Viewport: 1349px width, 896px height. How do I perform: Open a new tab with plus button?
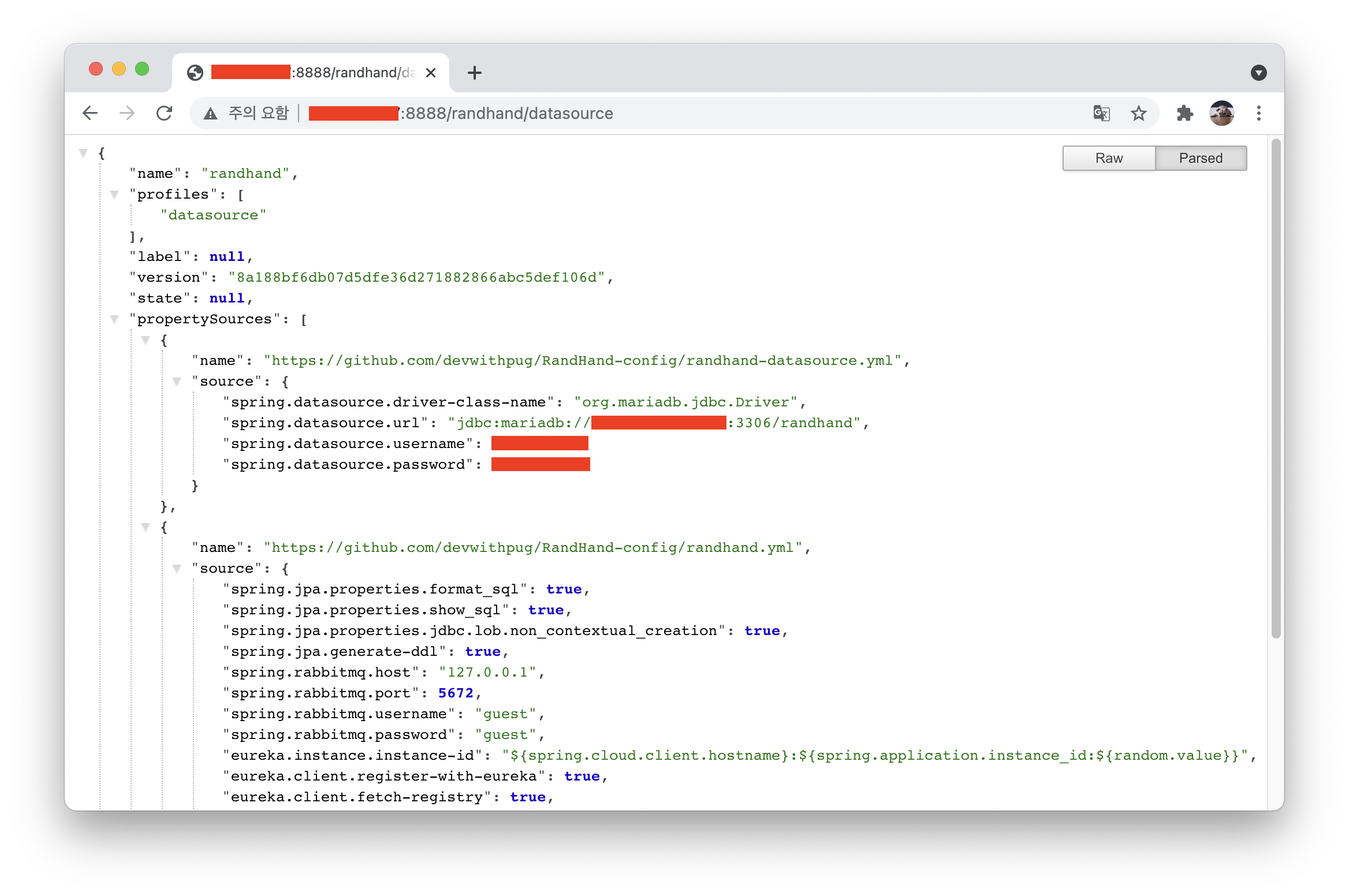475,73
